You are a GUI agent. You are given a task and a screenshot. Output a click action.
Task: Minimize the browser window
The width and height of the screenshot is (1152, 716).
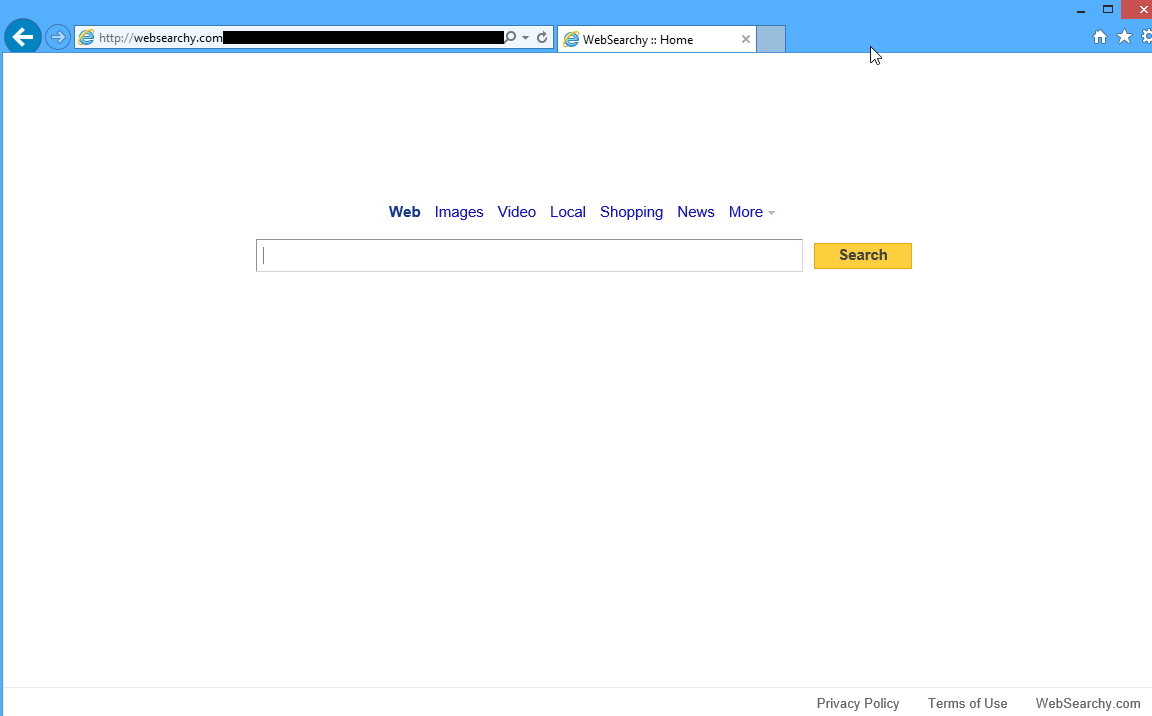(1081, 10)
